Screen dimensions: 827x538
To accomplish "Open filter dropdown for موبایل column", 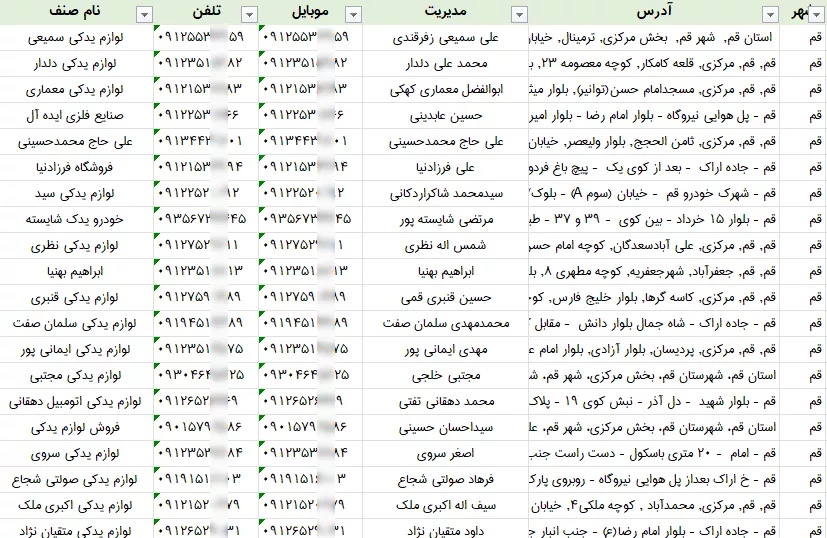I will tap(353, 15).
